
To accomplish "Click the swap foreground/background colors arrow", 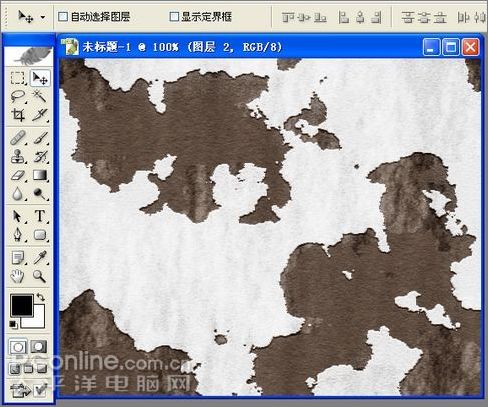I will (x=40, y=297).
